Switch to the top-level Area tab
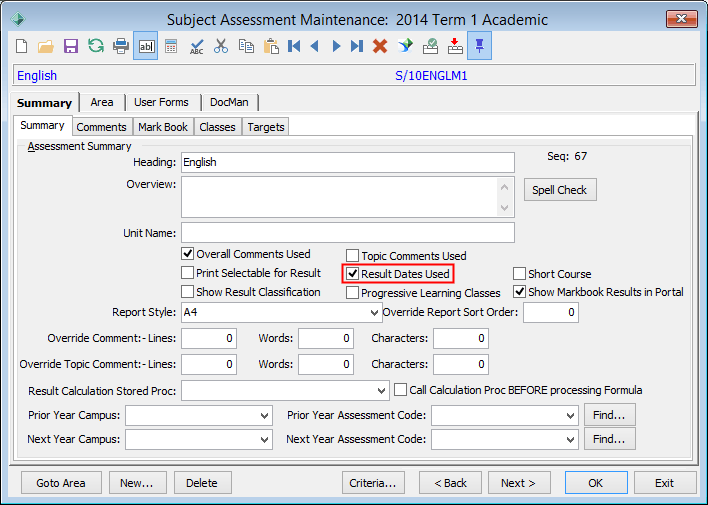Image resolution: width=708 pixels, height=505 pixels. 102,103
